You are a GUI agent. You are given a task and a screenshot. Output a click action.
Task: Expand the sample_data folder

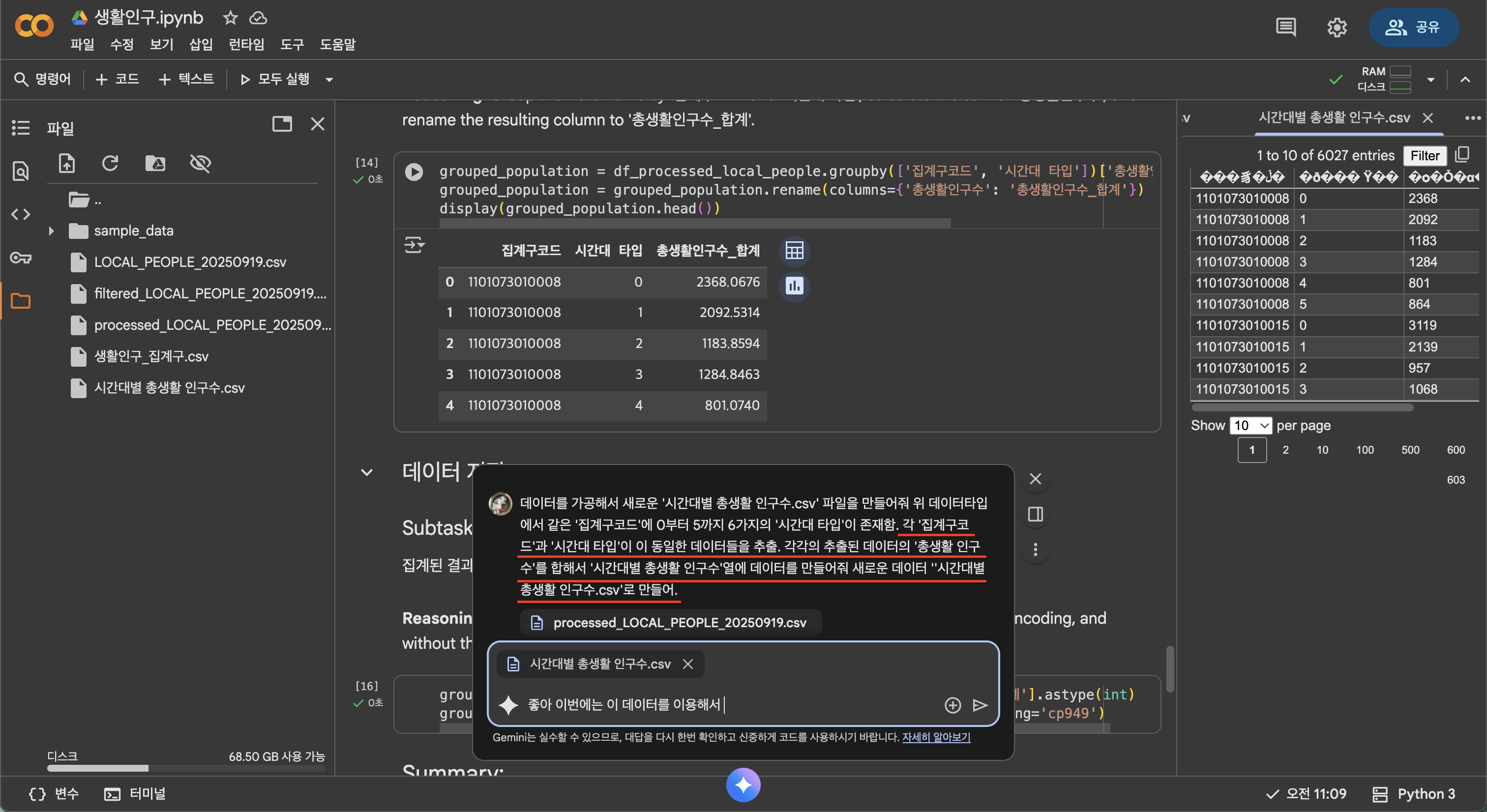click(x=51, y=231)
